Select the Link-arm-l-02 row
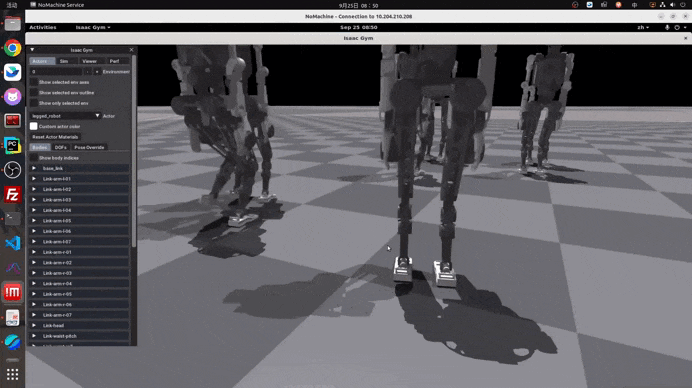 [x=79, y=189]
